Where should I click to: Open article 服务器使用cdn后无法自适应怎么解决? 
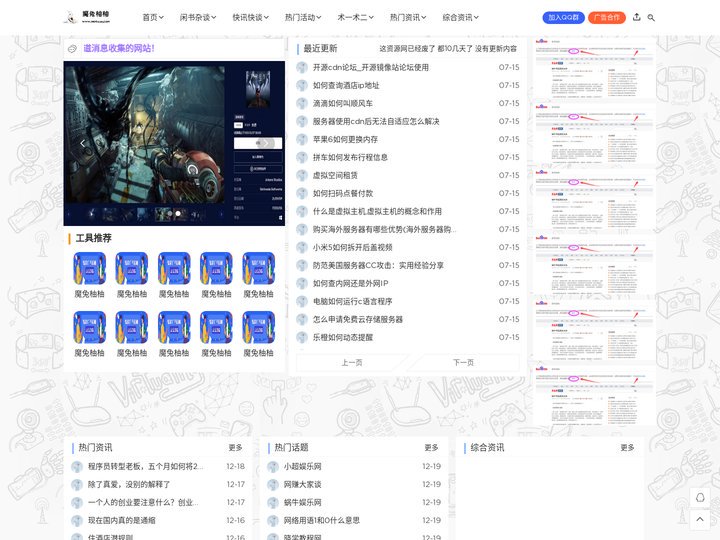point(376,122)
